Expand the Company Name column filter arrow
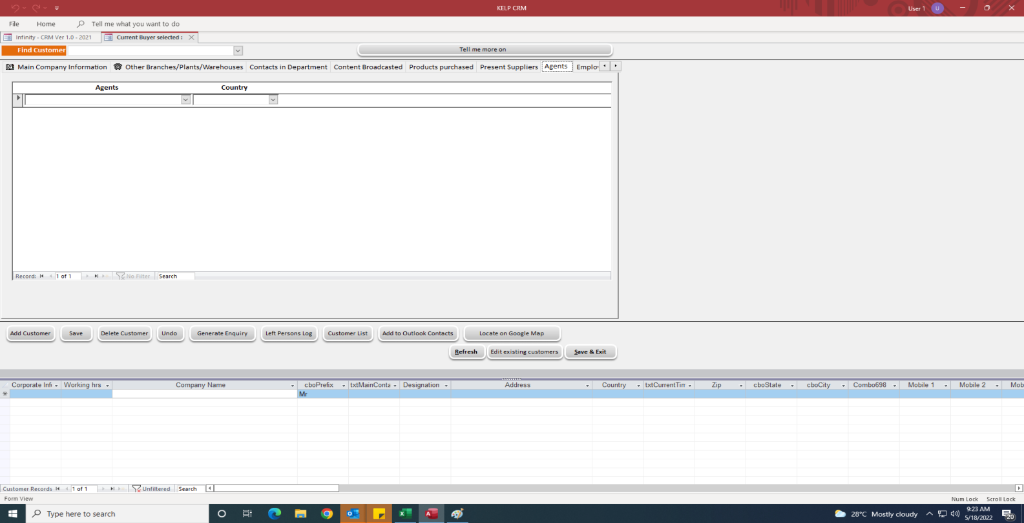Screen dimensions: 1024x523 pos(293,385)
